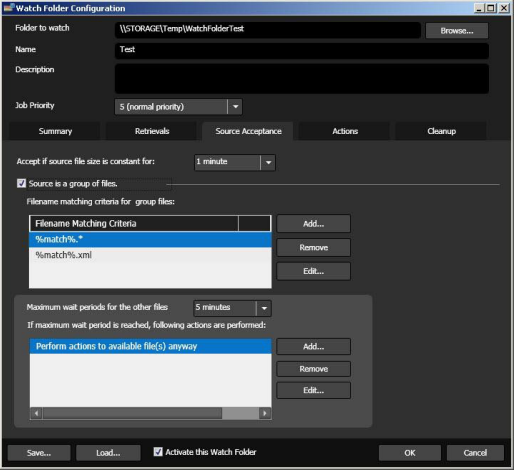
Task: Edit the selected wait period action
Action: click(x=313, y=390)
